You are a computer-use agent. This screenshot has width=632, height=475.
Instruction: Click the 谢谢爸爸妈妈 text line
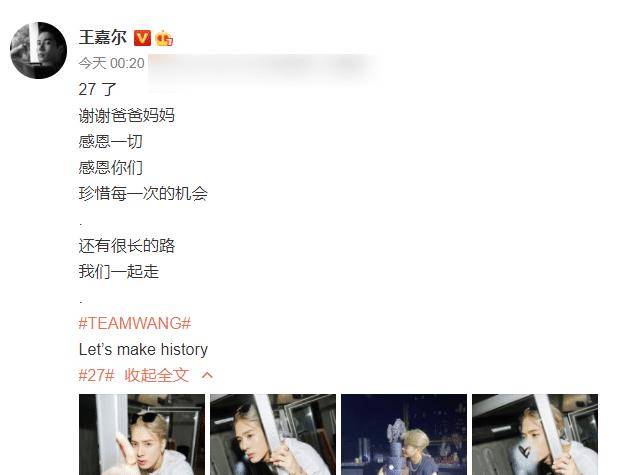tap(127, 116)
